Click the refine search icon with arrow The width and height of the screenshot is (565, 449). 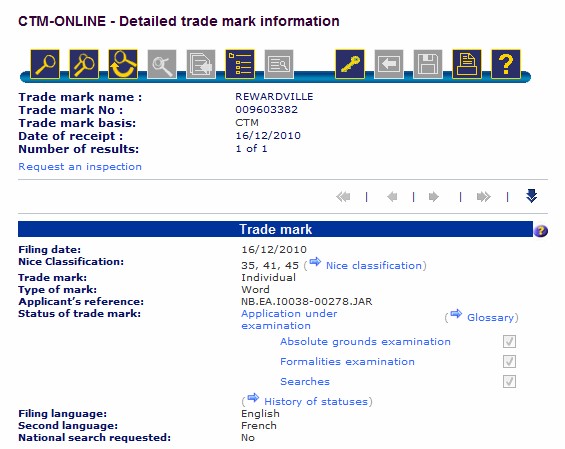(123, 65)
